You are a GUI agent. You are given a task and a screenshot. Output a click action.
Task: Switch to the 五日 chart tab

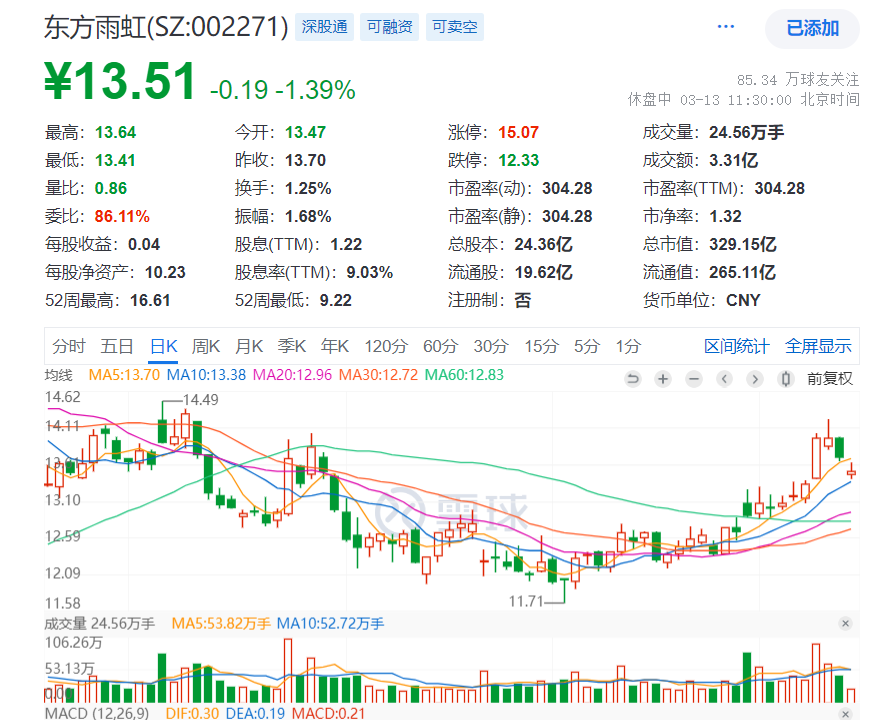tap(116, 346)
